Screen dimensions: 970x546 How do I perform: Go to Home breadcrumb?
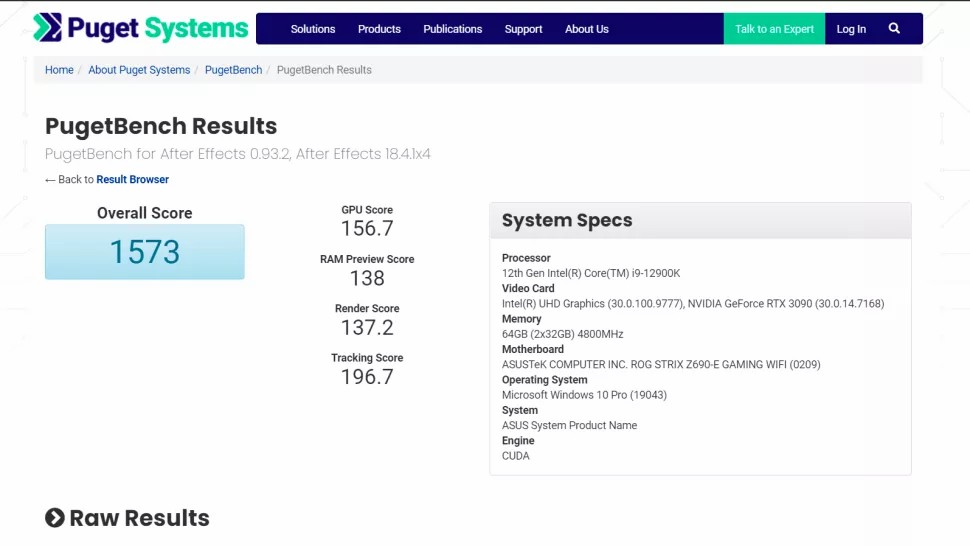[x=59, y=70]
